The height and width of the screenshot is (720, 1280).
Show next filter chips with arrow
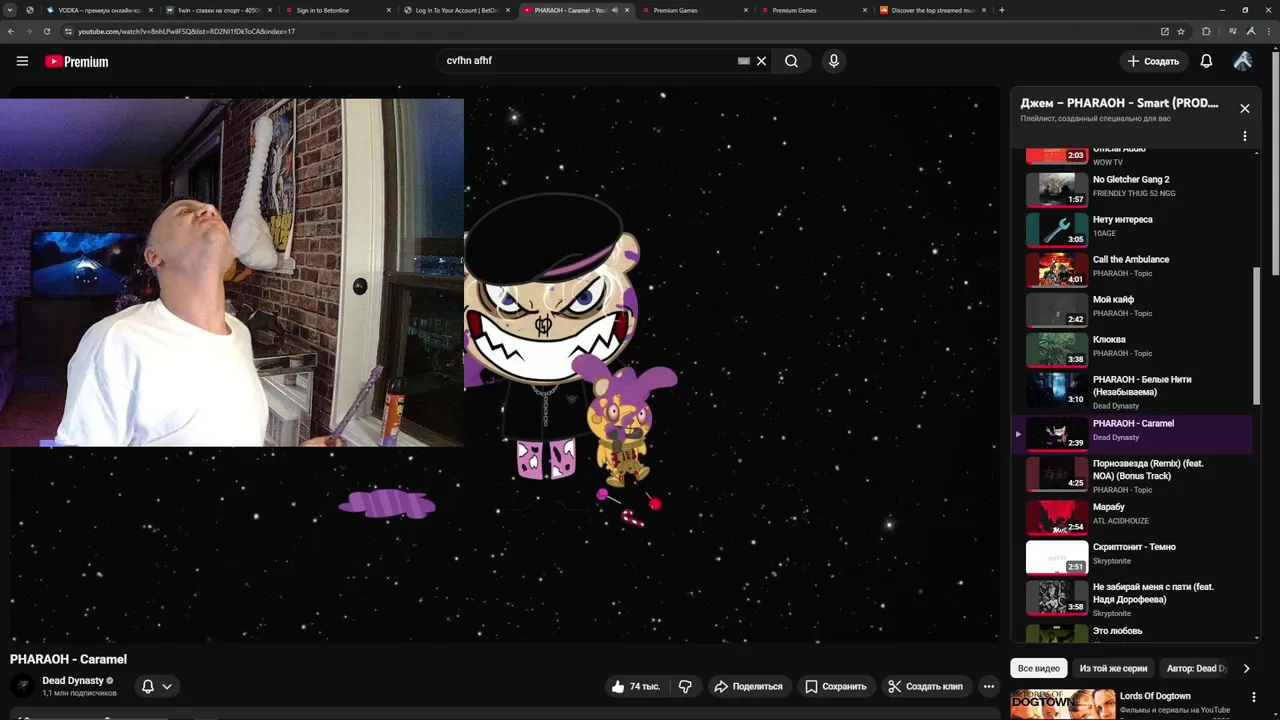[x=1246, y=668]
